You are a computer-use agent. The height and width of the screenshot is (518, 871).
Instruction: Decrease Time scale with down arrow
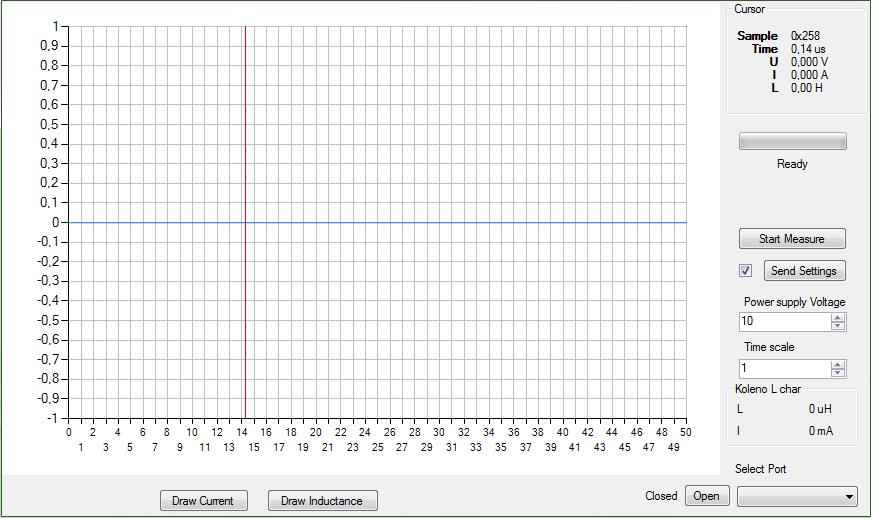tap(838, 373)
